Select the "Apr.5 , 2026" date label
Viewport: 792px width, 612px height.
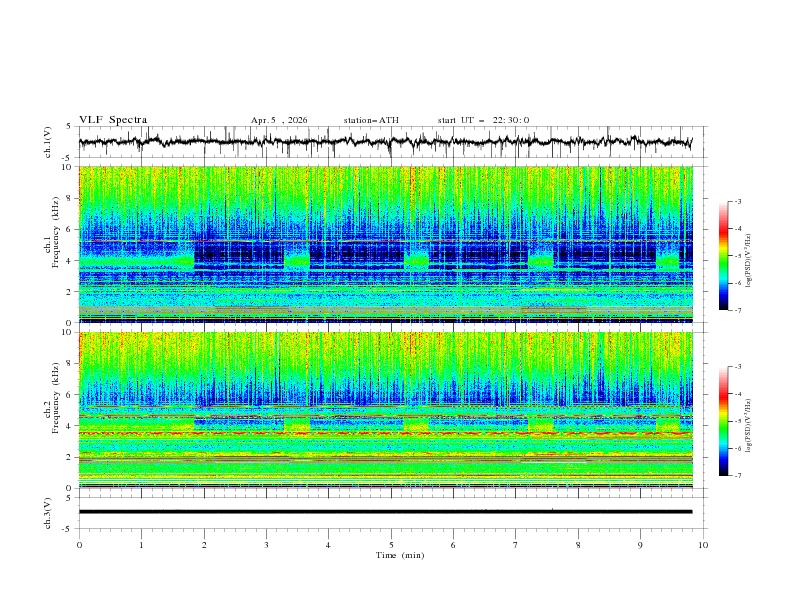coord(279,120)
